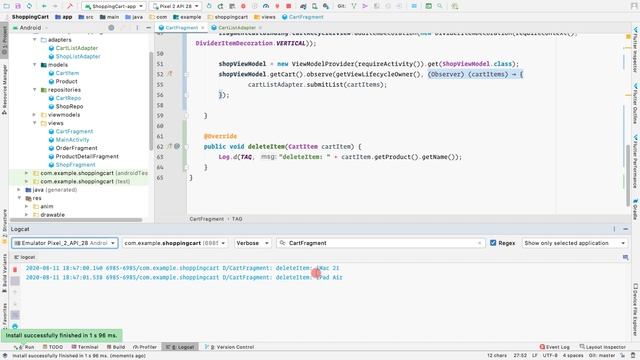Select the logcat device Emulator Pixel_2_API_28 dropdown
This screenshot has width=640, height=360.
click(x=65, y=243)
